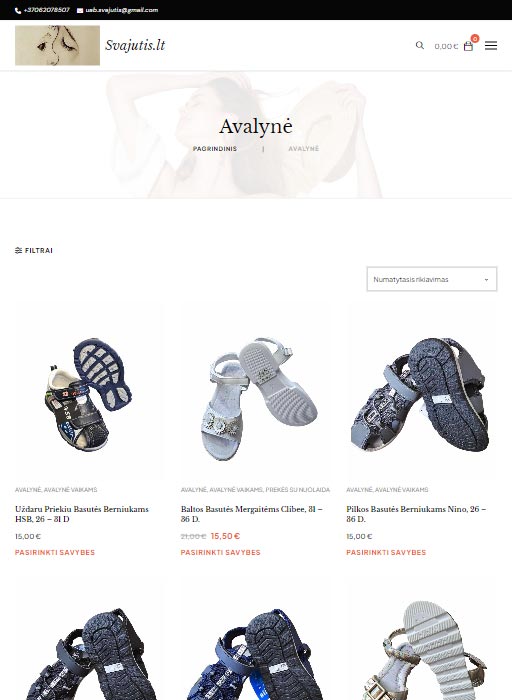Click the Svajutis face sketch logo

[x=58, y=45]
